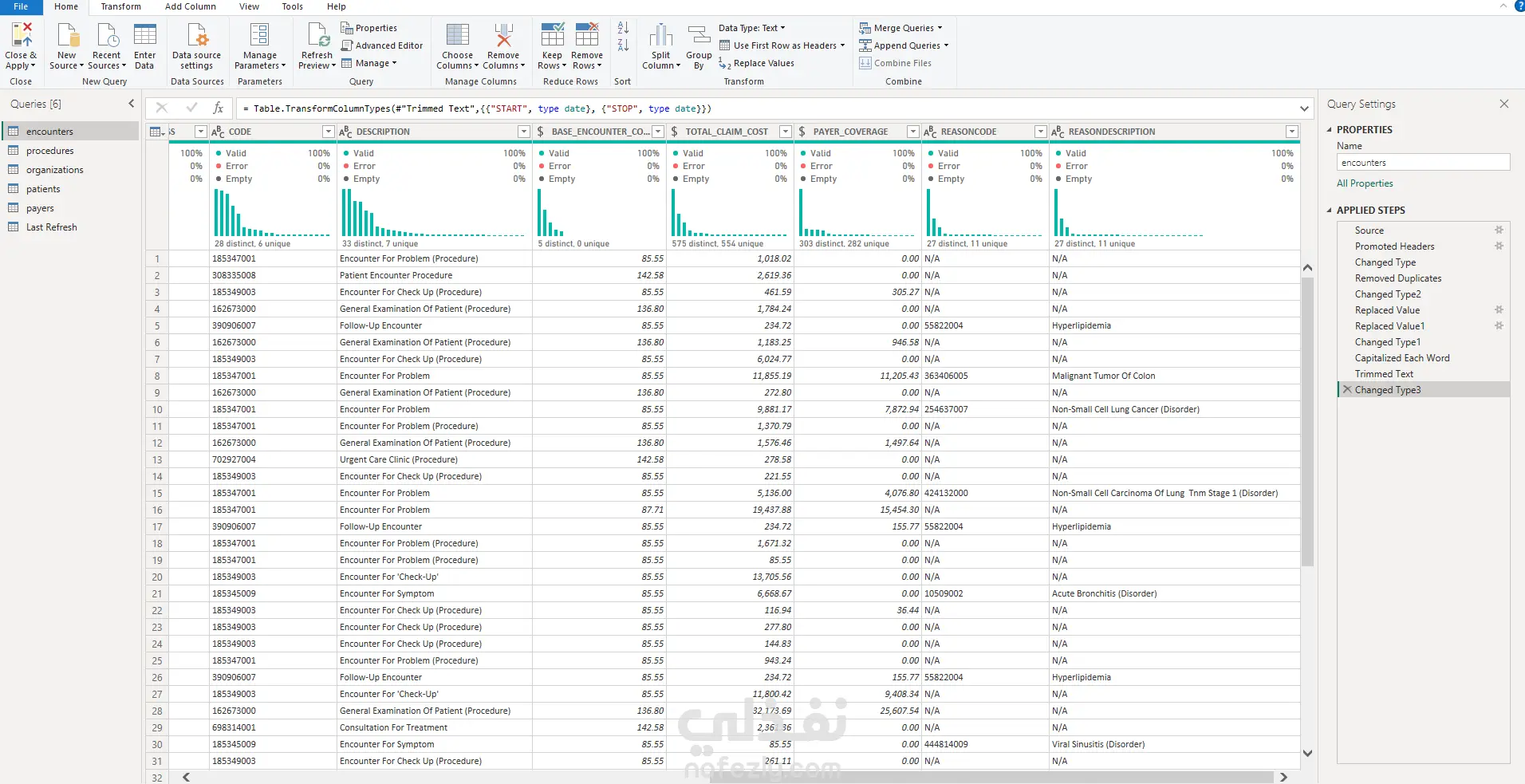This screenshot has height=784, width=1525.
Task: Open the Add Column tab
Action: coord(190,6)
